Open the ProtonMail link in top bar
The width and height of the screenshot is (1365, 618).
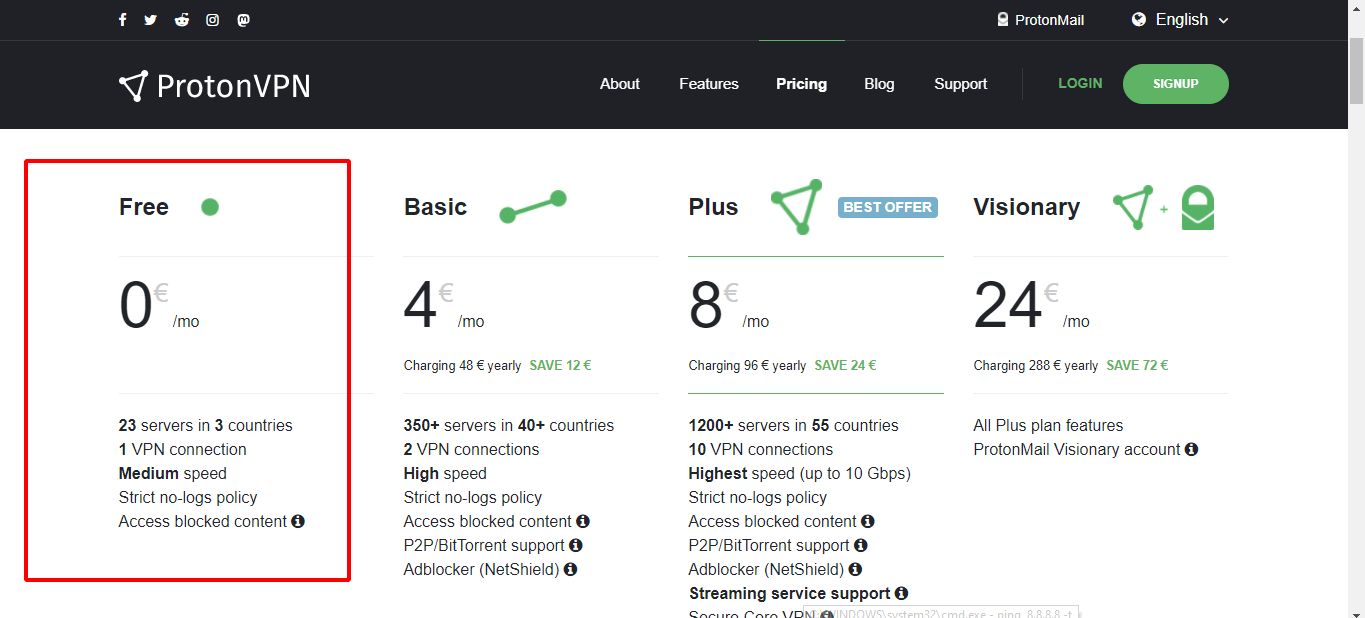click(x=1040, y=20)
